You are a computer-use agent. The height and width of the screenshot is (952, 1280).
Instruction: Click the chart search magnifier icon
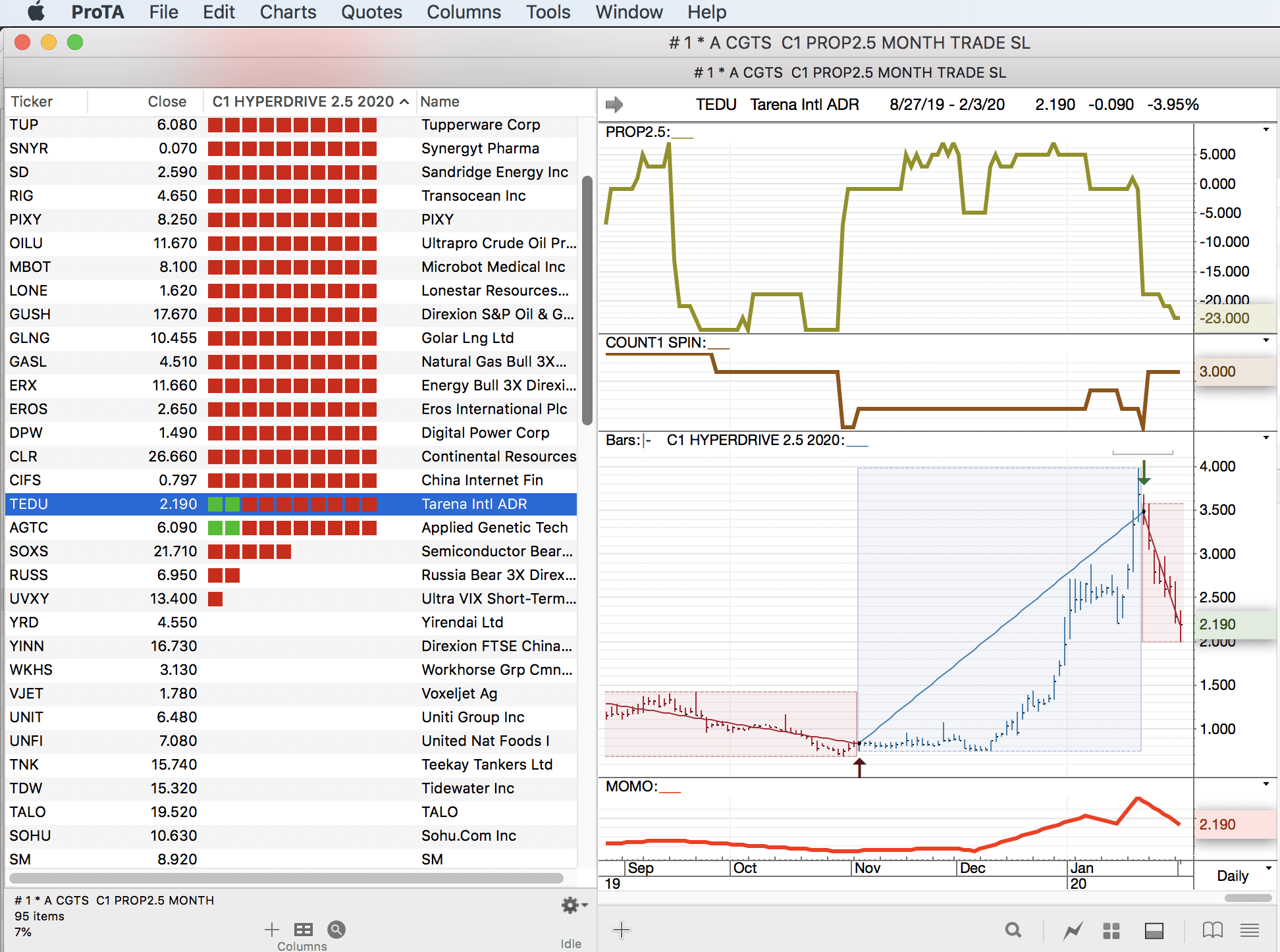1013,930
